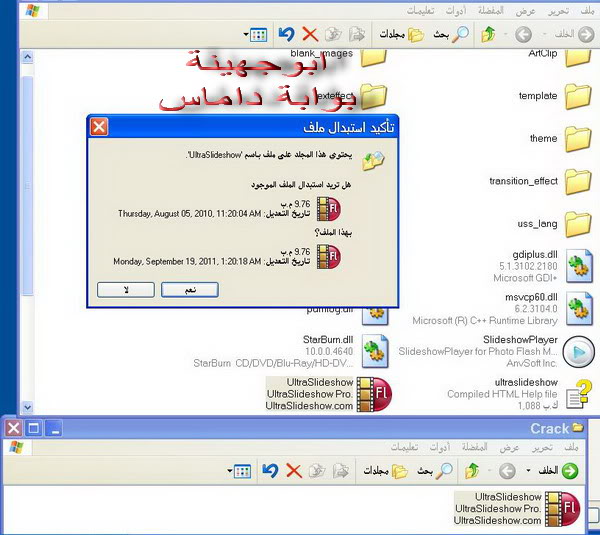600x535 pixels.
Task: Select gdiplus.dll file icon
Action: coord(579,266)
